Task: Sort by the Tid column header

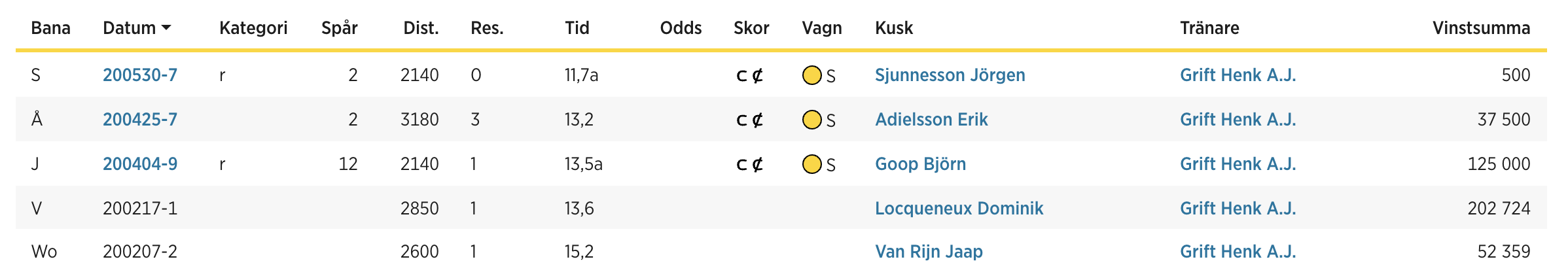Action: pyautogui.click(x=577, y=28)
